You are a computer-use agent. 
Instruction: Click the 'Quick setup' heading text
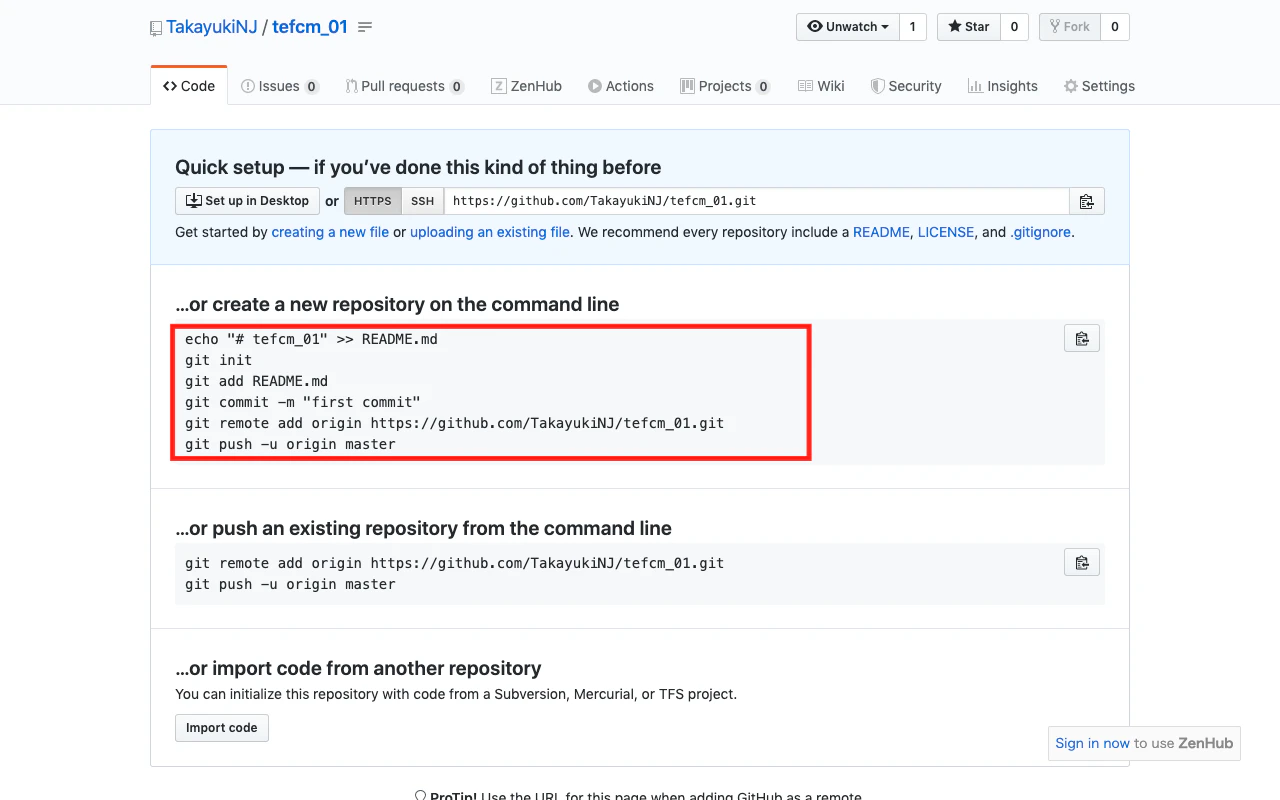418,167
